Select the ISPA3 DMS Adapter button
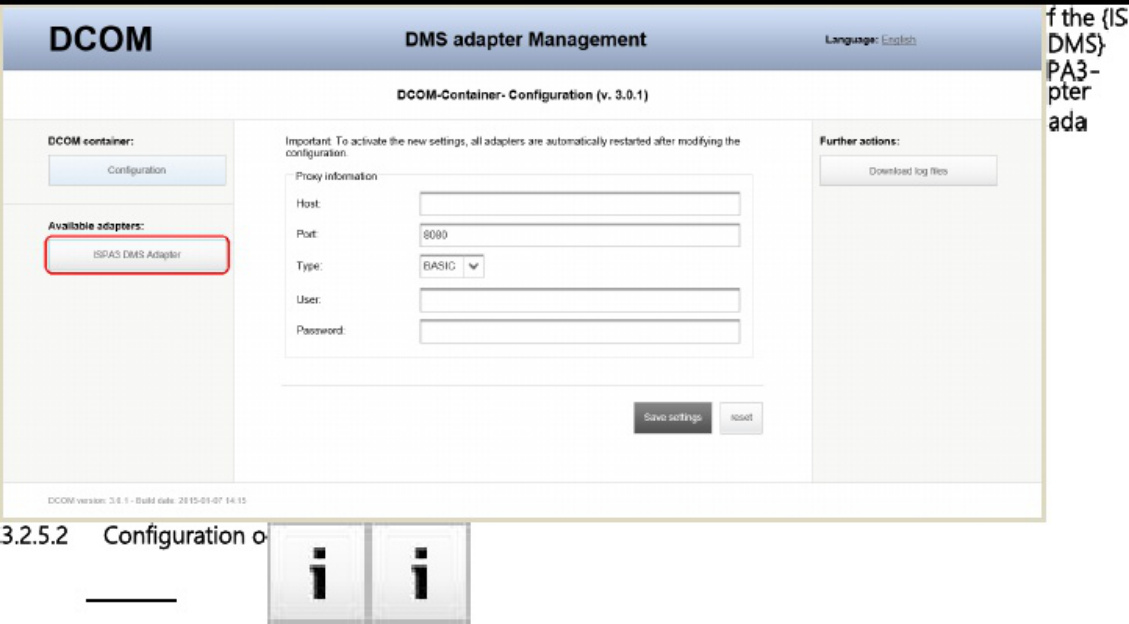The width and height of the screenshot is (1129, 624). 137,255
